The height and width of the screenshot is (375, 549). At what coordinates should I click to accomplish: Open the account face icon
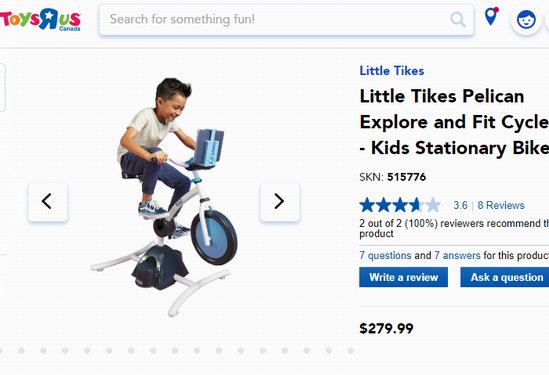(526, 20)
